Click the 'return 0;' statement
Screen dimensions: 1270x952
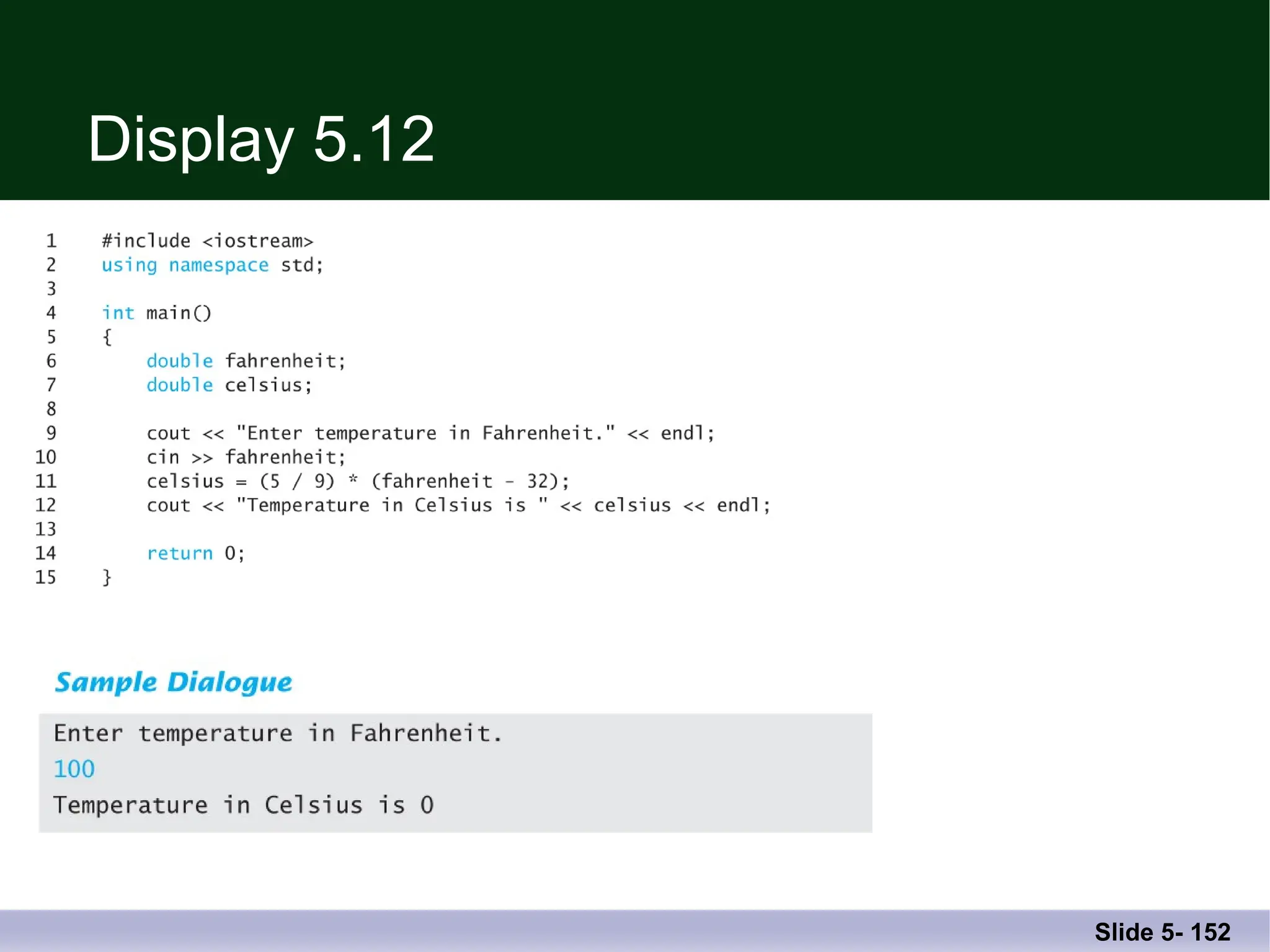pos(196,553)
